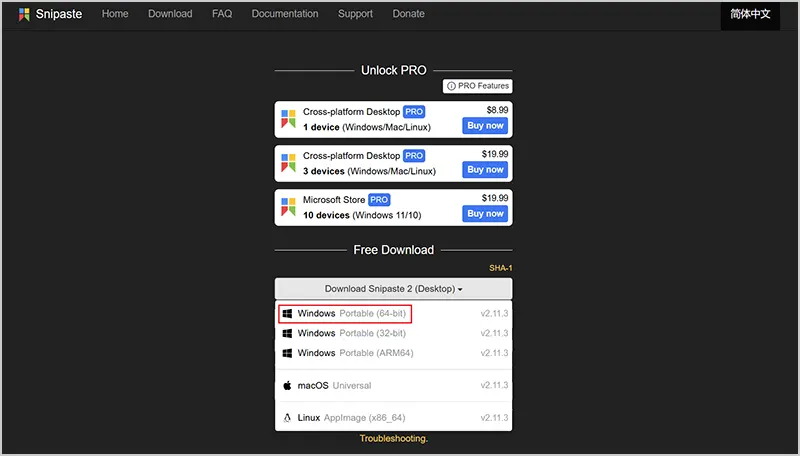Screen dimensions: 800x456
Task: Open the PRO Features info button
Action: [478, 87]
